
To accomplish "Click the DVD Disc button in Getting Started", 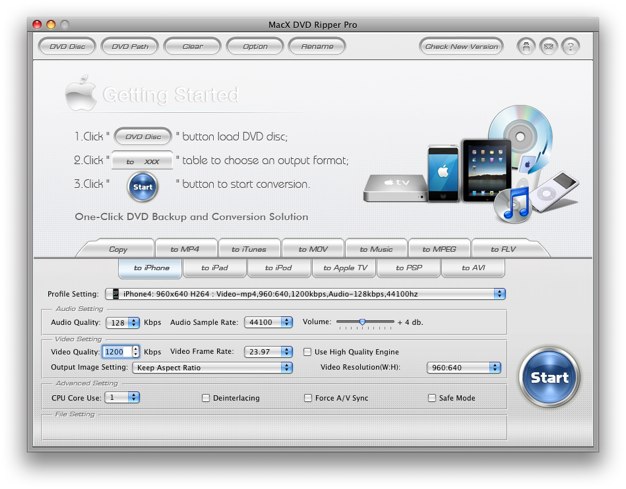I will (x=143, y=137).
